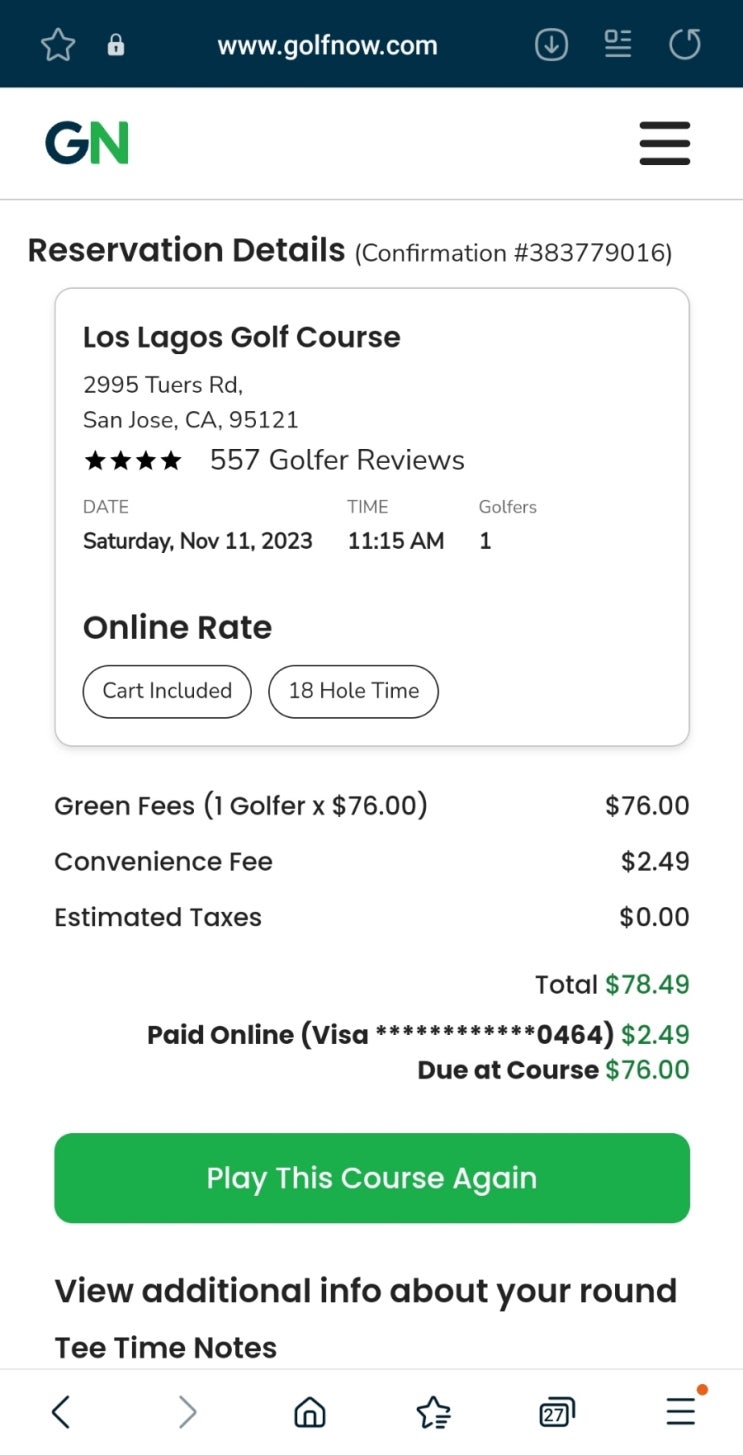Viewport: 743px width, 1455px height.
Task: Click the GN GolfNow logo
Action: click(x=87, y=143)
